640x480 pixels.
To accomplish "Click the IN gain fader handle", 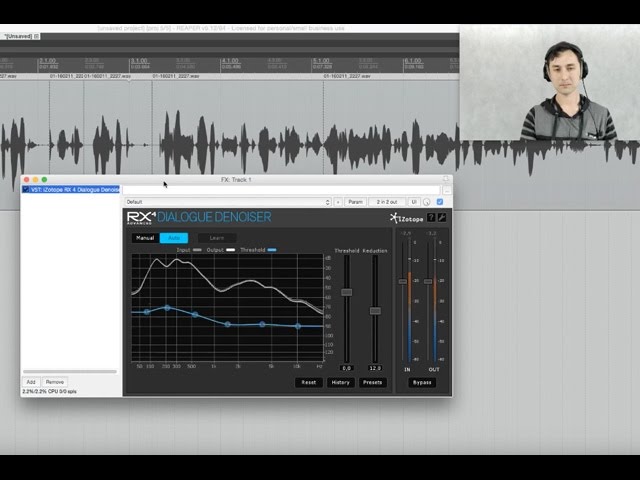I will 402,282.
